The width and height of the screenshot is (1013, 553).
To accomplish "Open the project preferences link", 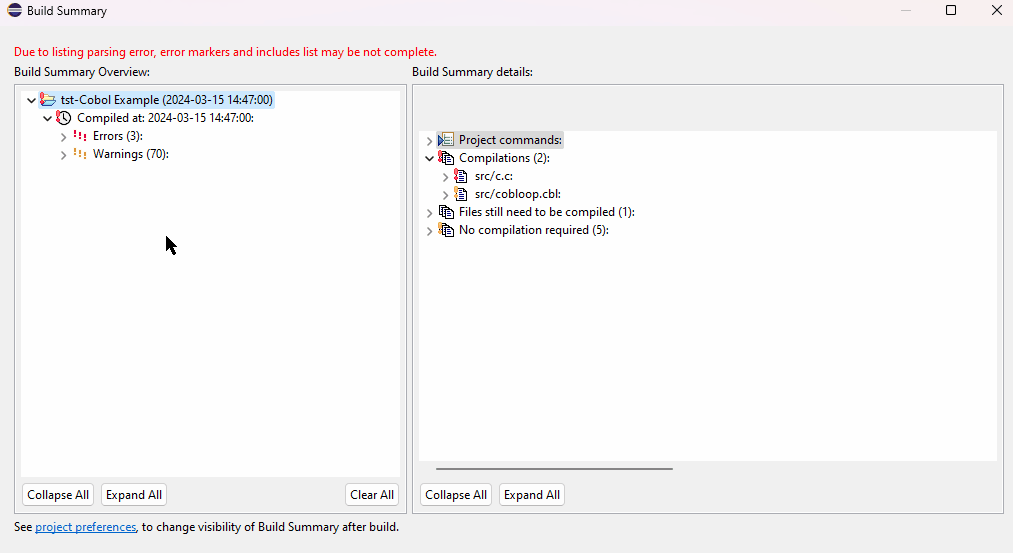I will click(85, 527).
